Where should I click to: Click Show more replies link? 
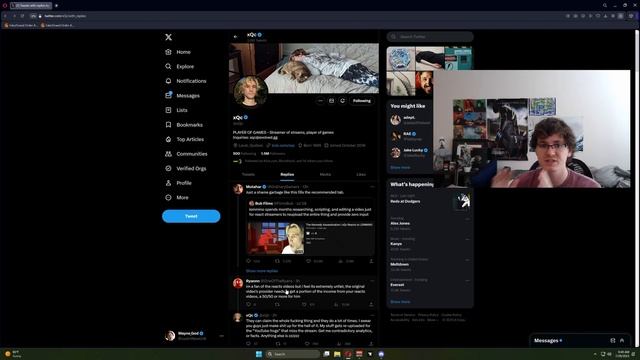click(262, 271)
